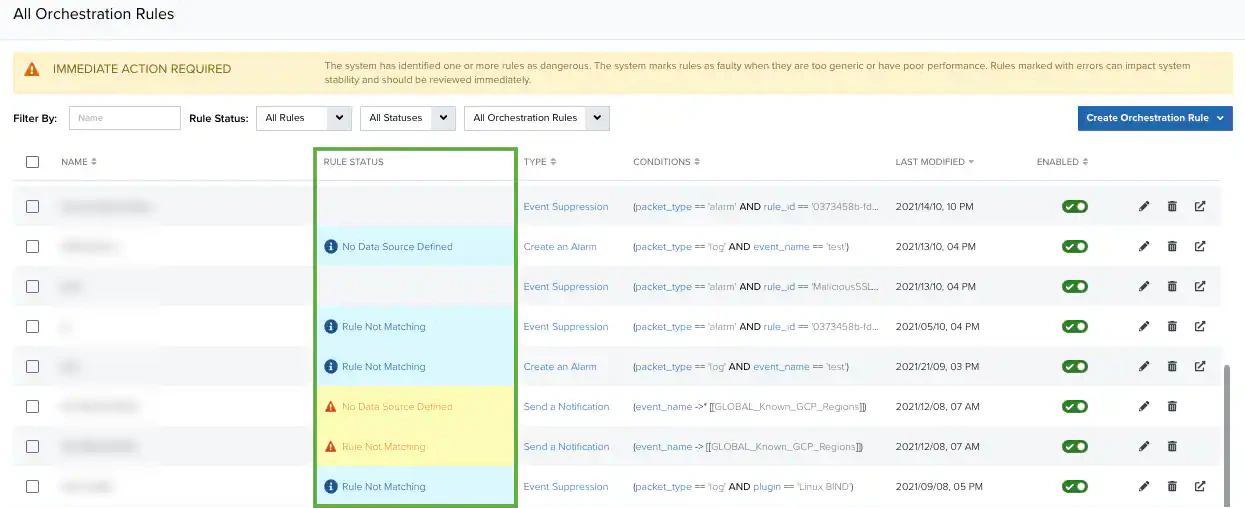Image resolution: width=1245 pixels, height=508 pixels.
Task: Expand the Create Orchestration Rule arrow
Action: (x=1222, y=118)
